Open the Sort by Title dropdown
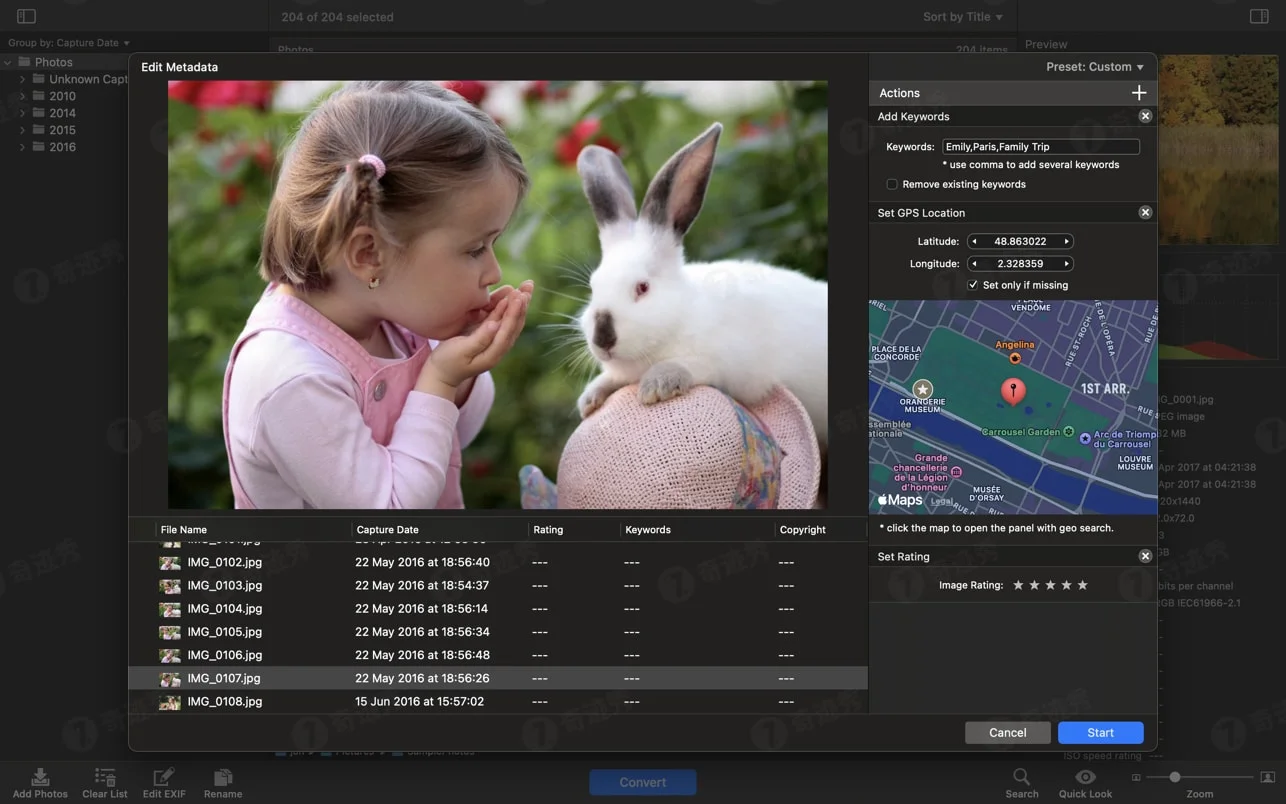This screenshot has width=1286, height=804. click(961, 16)
